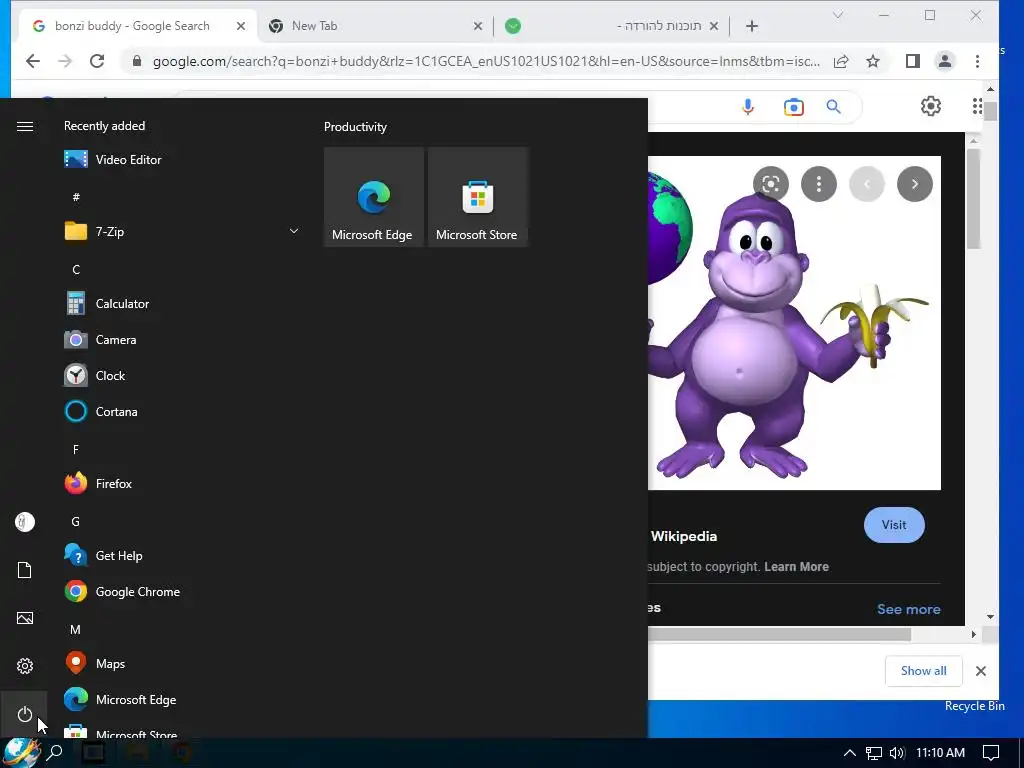Image resolution: width=1024 pixels, height=768 pixels.
Task: Click the Visit button
Action: [894, 525]
